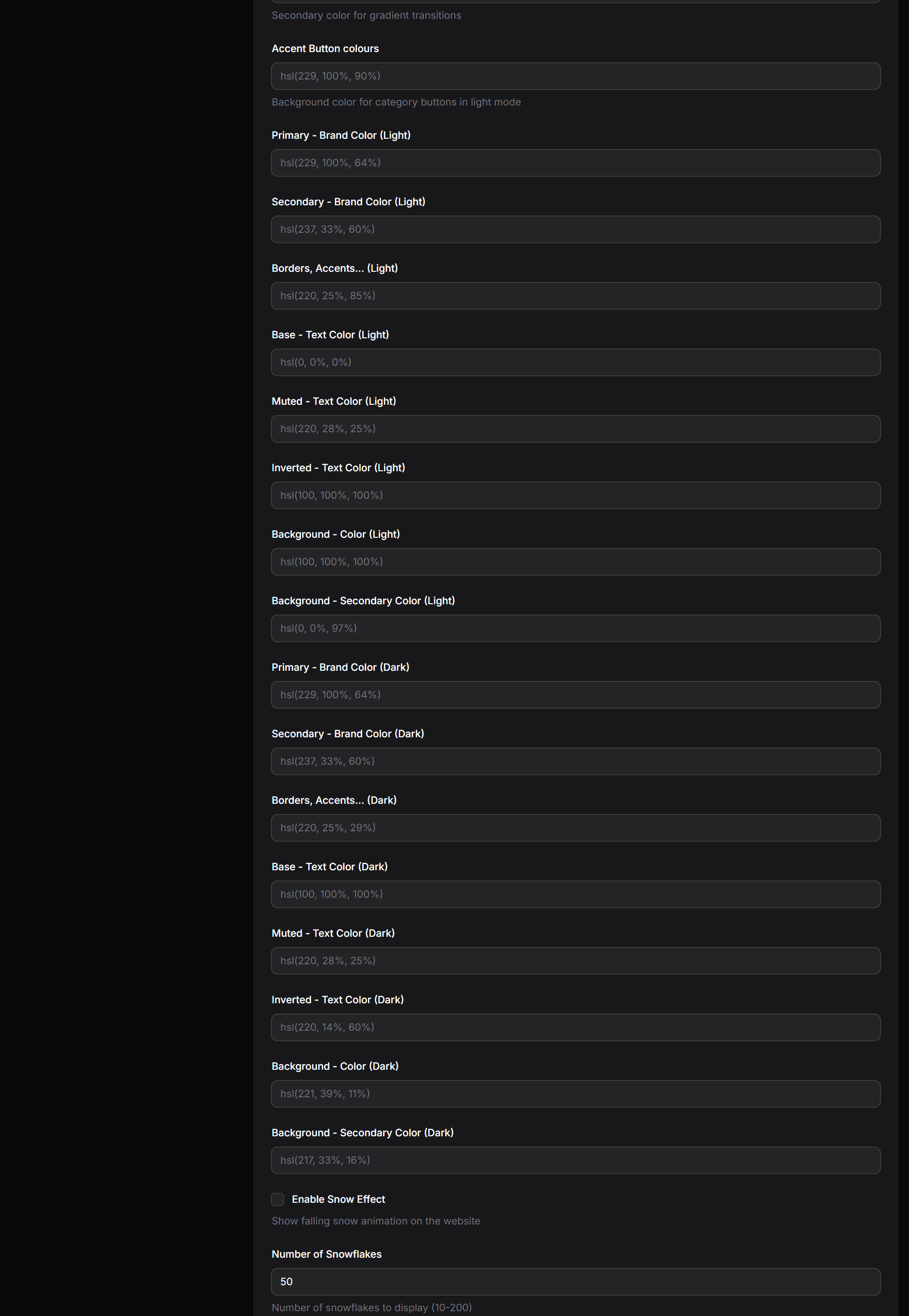Screen dimensions: 909x1316
Task: Click the Number of Snowflakes input field
Action: tap(575, 1282)
